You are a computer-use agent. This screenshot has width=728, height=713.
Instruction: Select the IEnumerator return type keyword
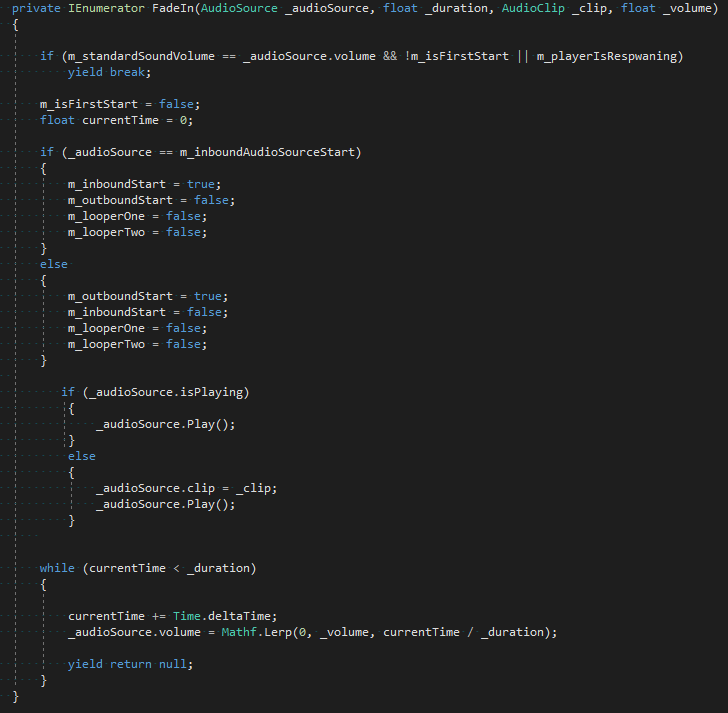106,8
